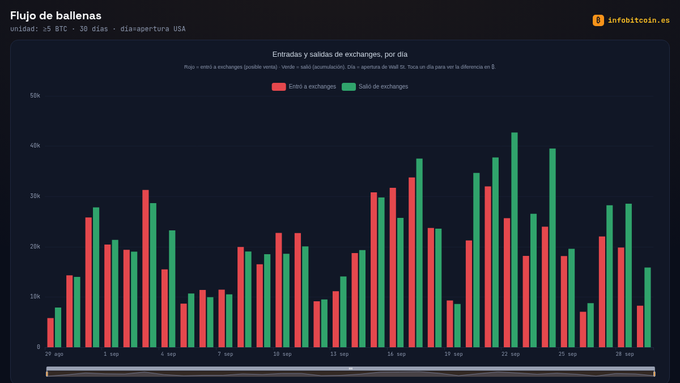Screen dimensions: 680x383
Task: Click the '16 sep' x-axis label
Action: coord(396,354)
